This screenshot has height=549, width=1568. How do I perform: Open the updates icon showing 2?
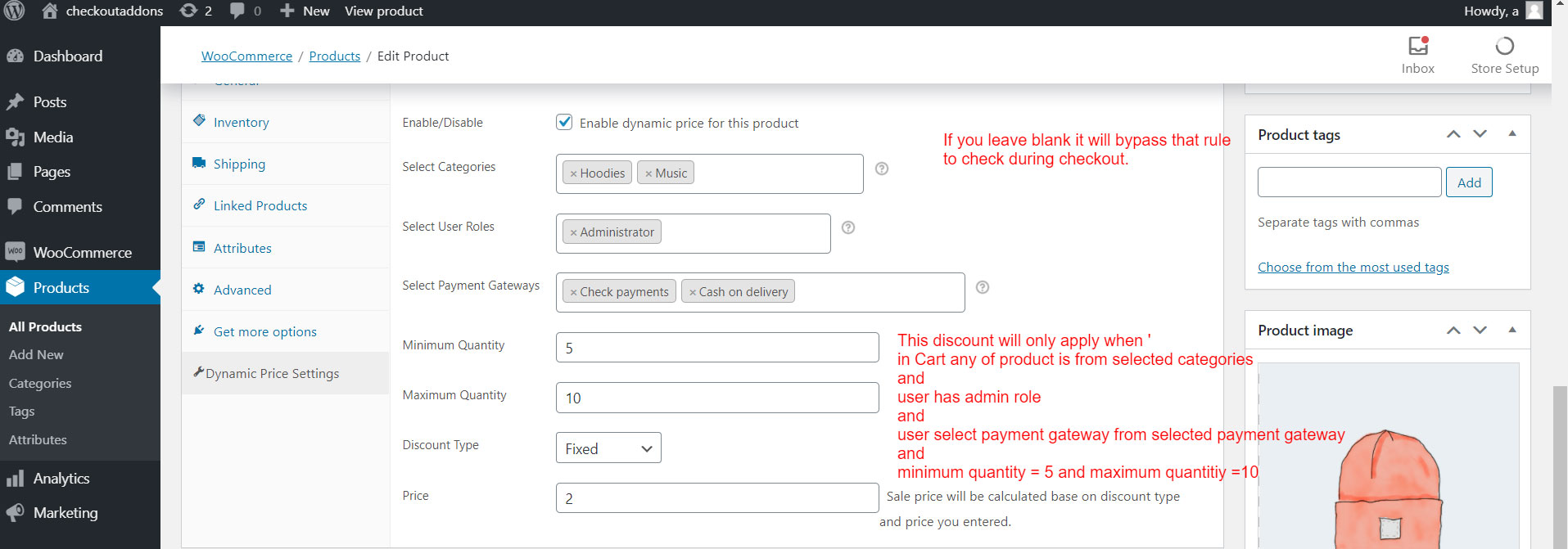point(196,11)
